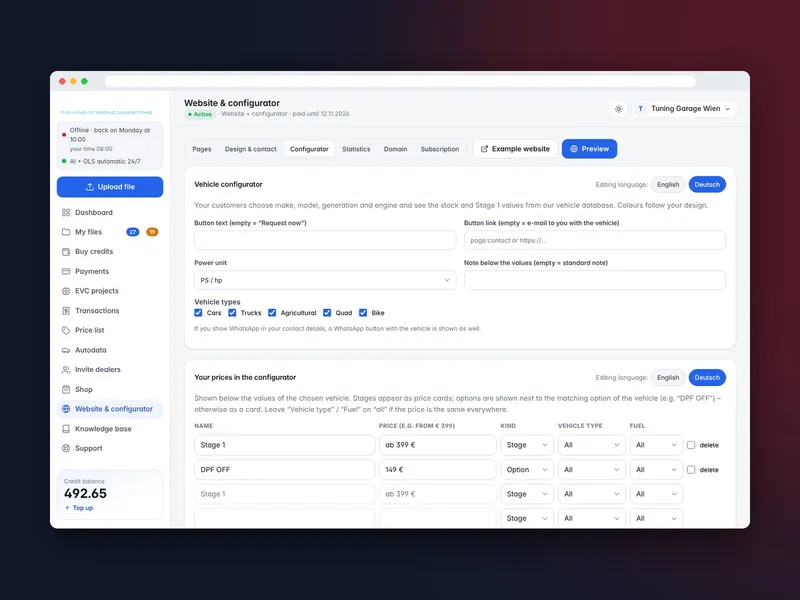Open Fuel dropdown for Stage 1 row
The width and height of the screenshot is (800, 600).
656,445
